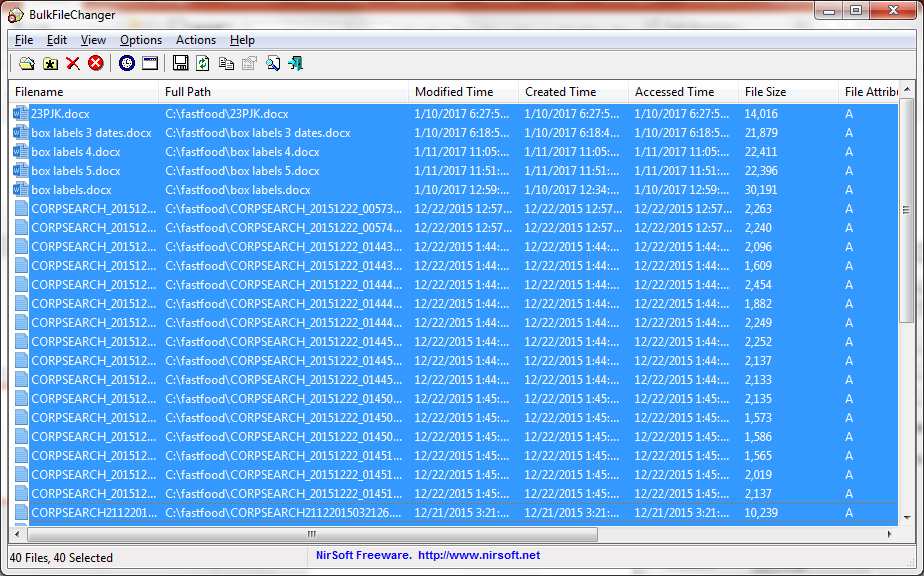Image resolution: width=924 pixels, height=576 pixels.
Task: Click the Exit door icon
Action: click(x=295, y=63)
